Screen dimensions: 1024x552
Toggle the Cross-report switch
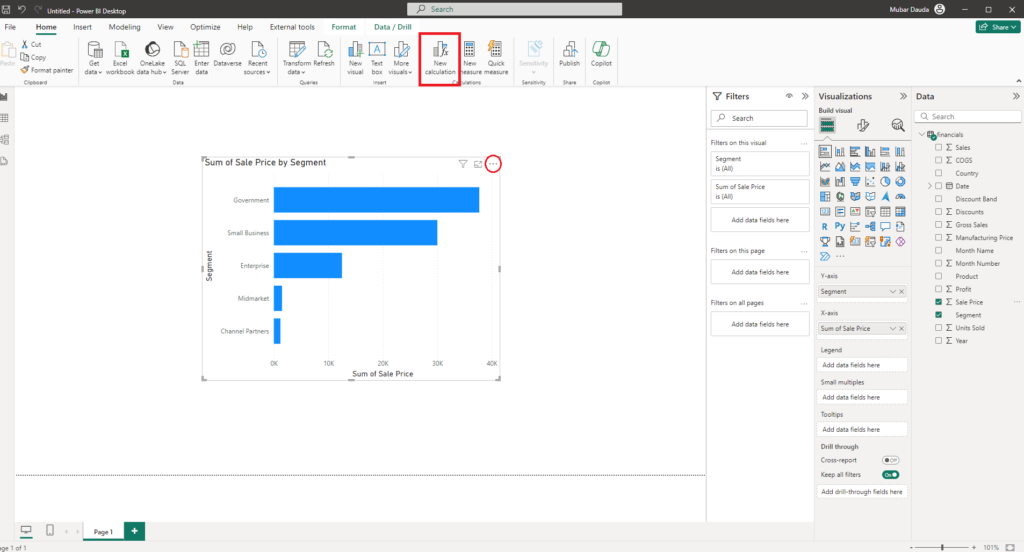tap(890, 461)
